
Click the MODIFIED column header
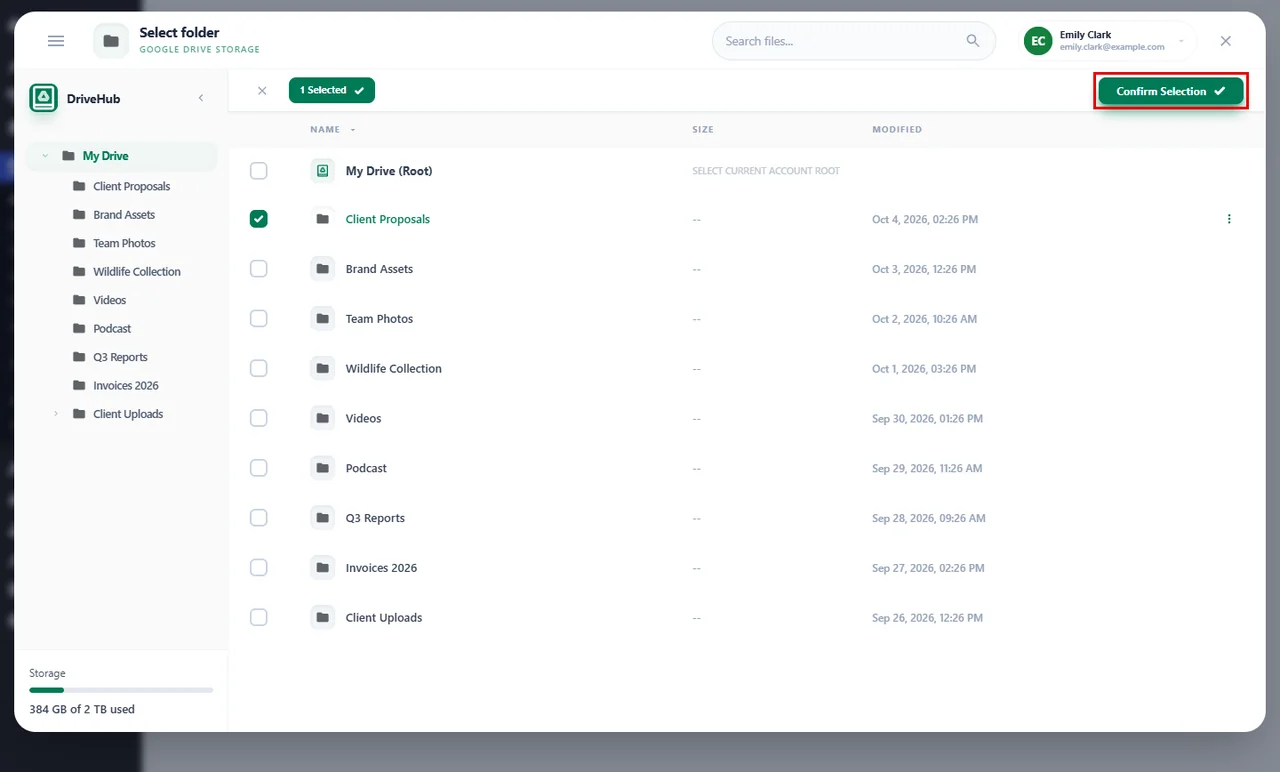[897, 130]
